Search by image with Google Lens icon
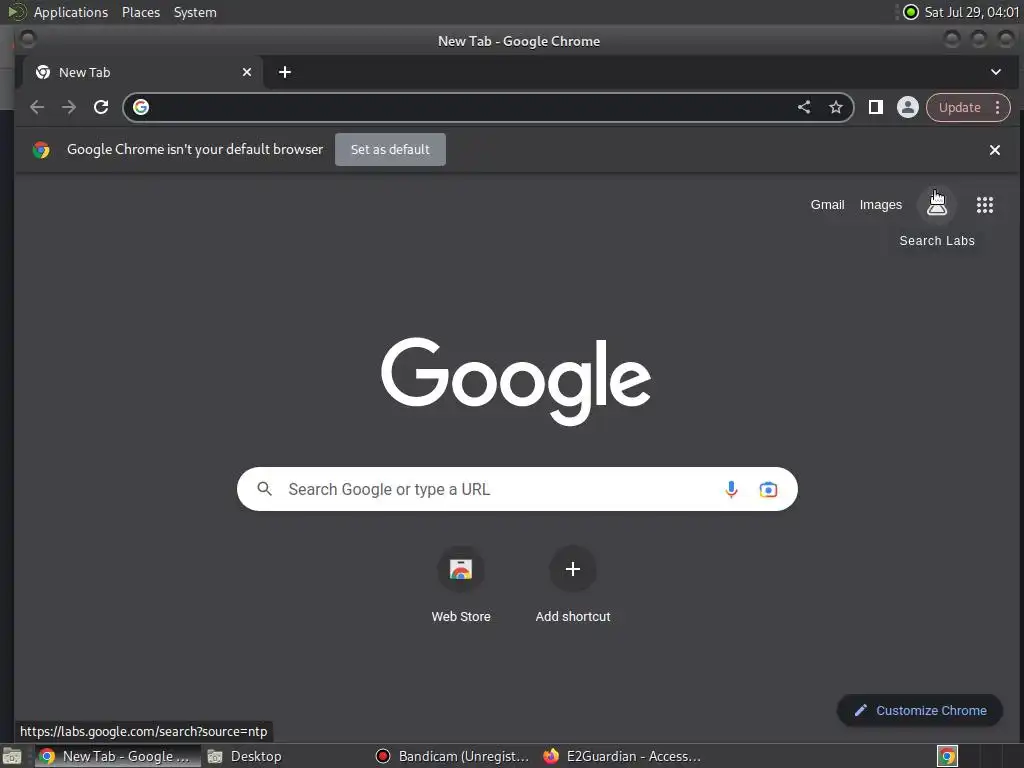The height and width of the screenshot is (768, 1024). click(768, 489)
